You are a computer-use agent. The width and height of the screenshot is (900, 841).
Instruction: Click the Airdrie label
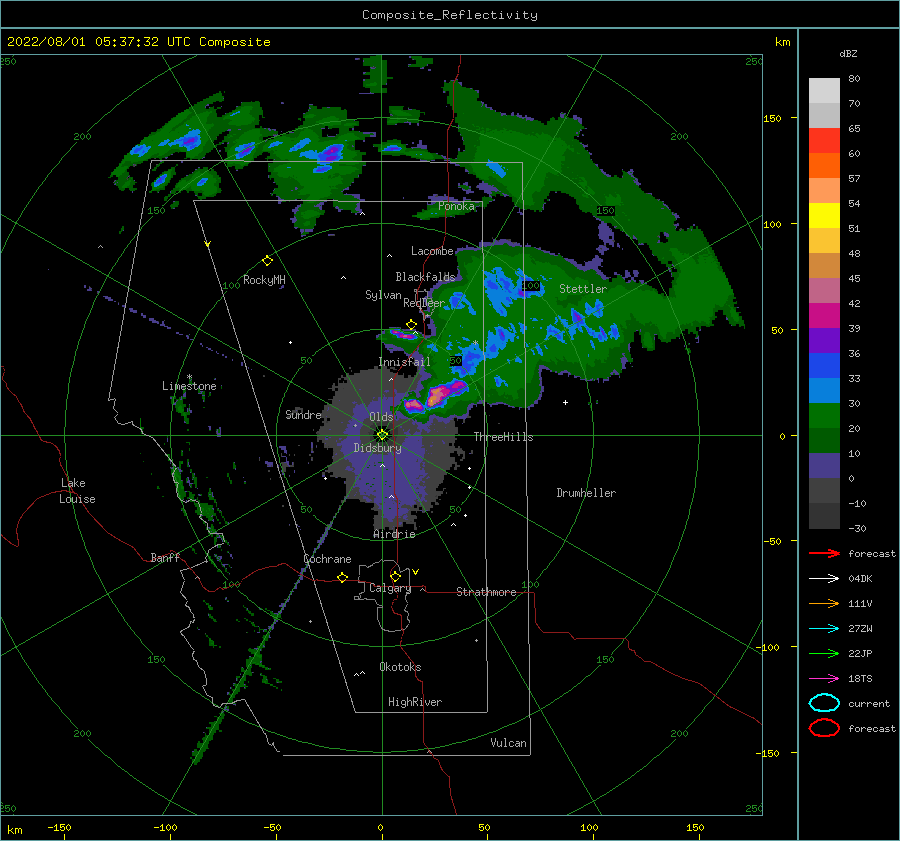point(394,534)
